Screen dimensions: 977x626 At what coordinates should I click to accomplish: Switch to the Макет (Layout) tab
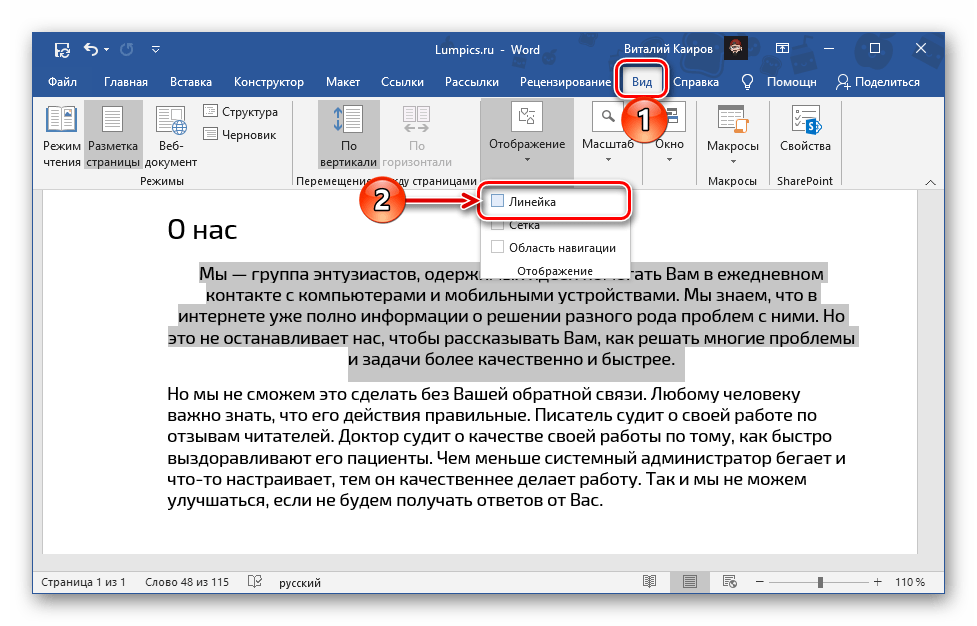coord(342,82)
